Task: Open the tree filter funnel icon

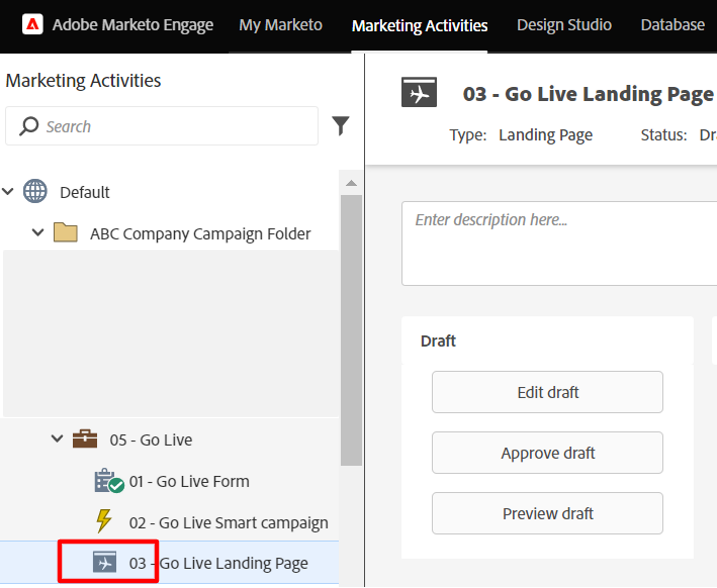Action: [341, 126]
